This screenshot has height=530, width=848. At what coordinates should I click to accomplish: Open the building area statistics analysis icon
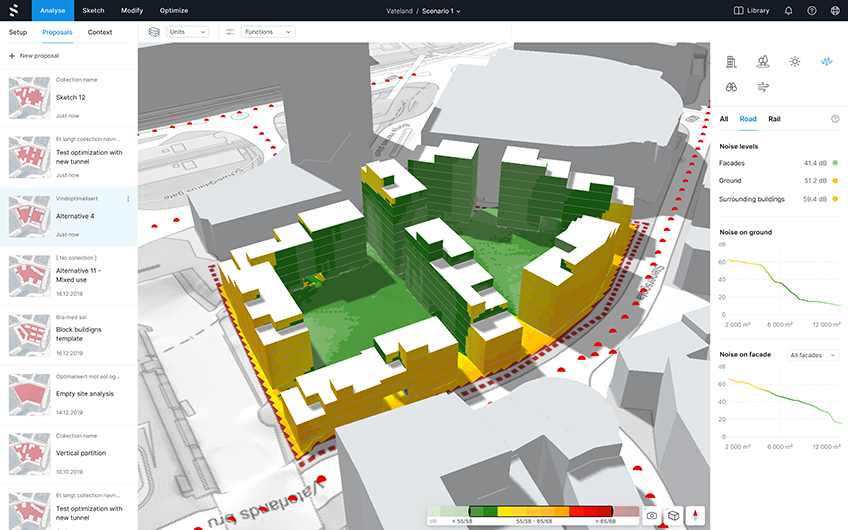tap(732, 61)
